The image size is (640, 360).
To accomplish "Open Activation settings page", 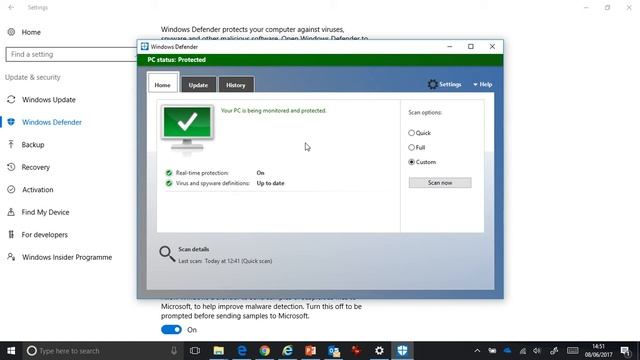I will pyautogui.click(x=38, y=189).
